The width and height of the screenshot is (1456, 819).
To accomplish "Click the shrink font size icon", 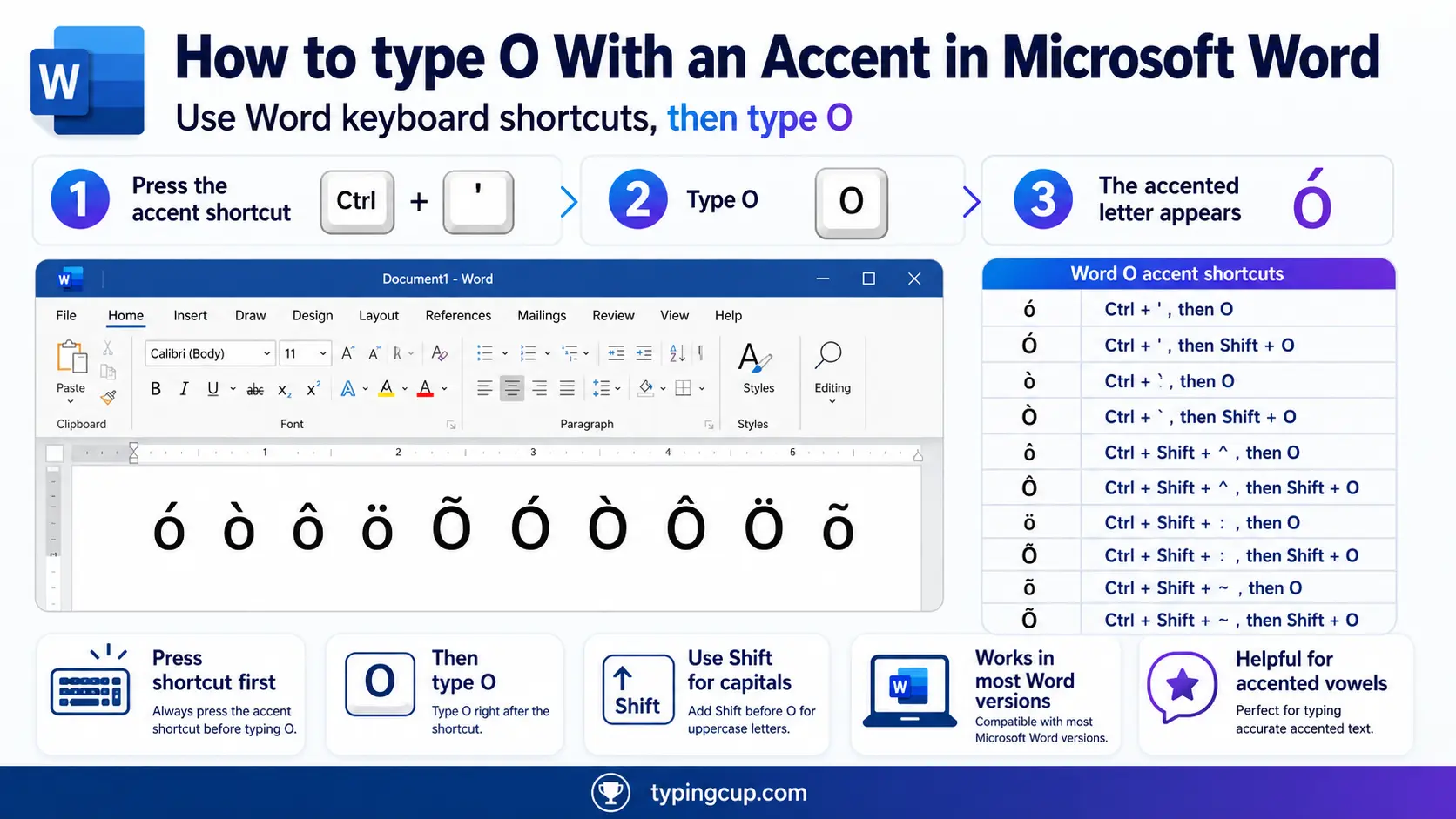I will pos(374,353).
